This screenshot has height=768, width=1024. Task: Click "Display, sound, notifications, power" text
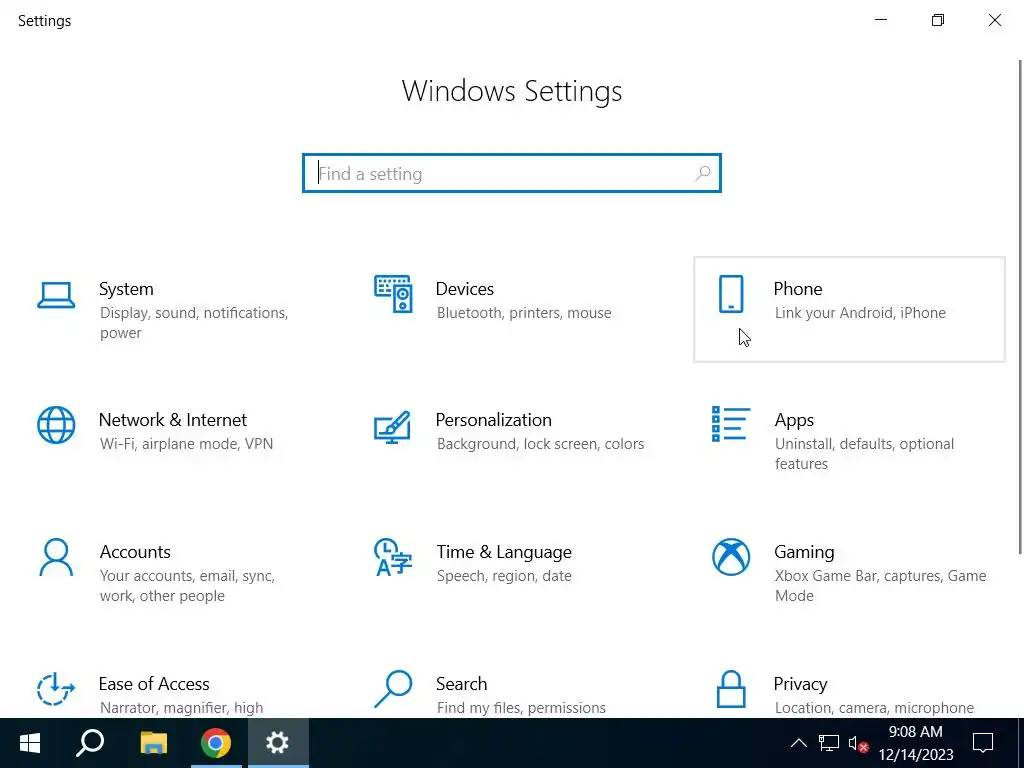click(194, 323)
